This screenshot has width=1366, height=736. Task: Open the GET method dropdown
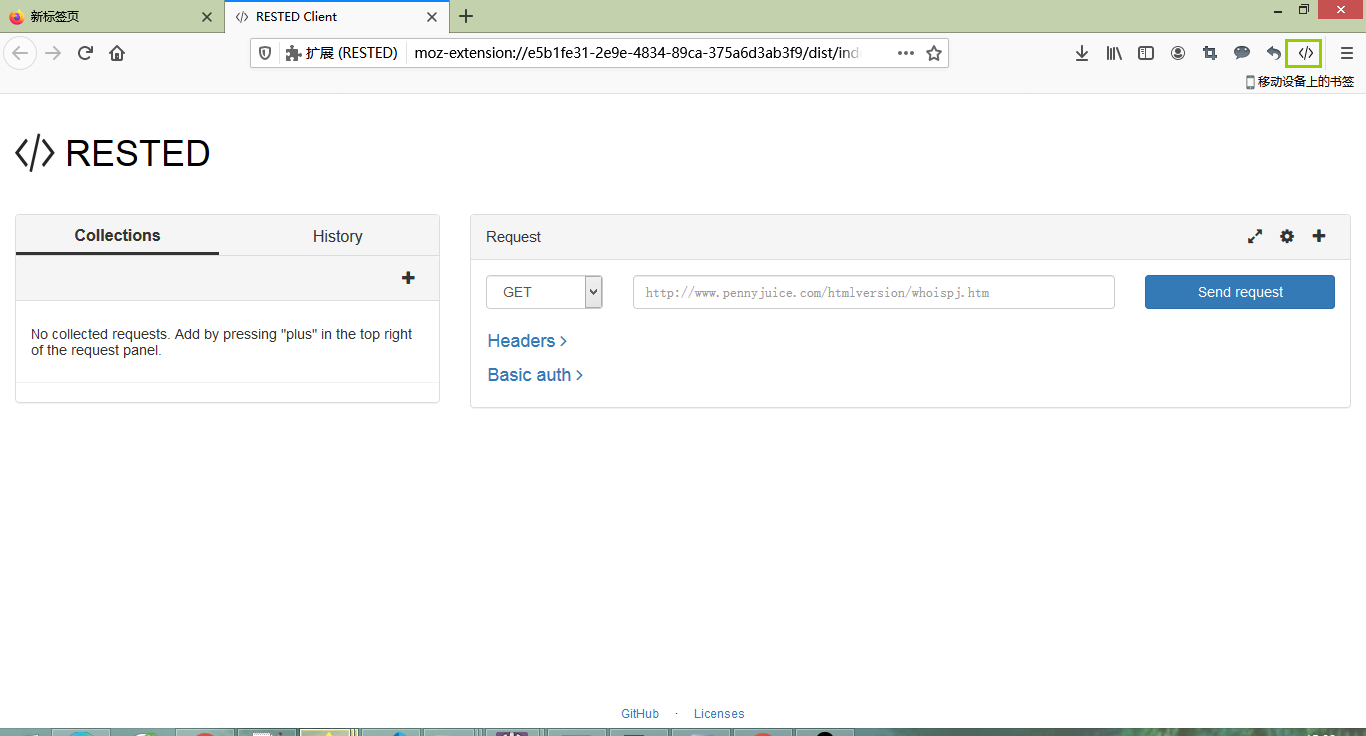544,292
